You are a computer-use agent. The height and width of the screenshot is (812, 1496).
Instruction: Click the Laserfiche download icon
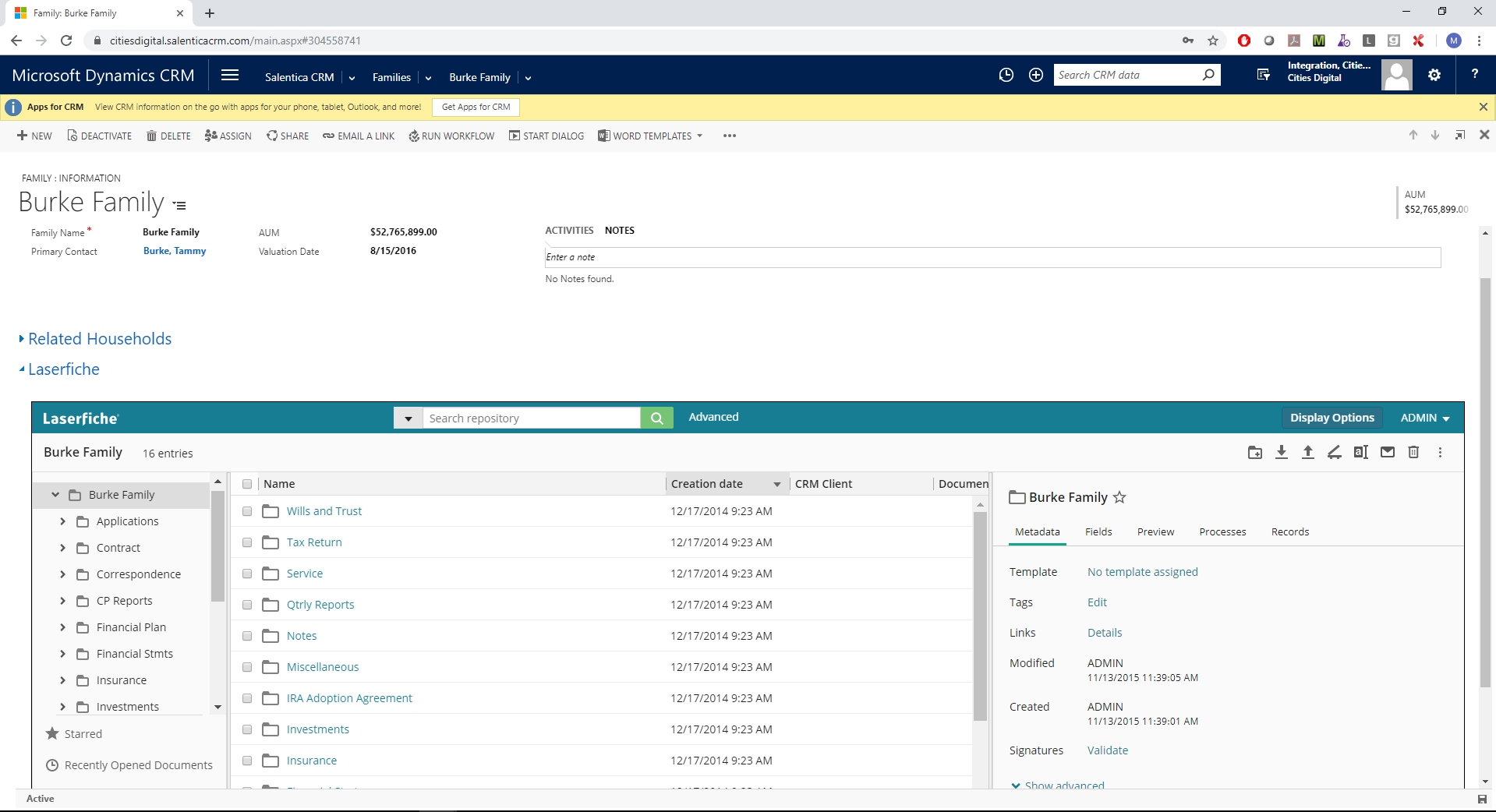coord(1282,452)
